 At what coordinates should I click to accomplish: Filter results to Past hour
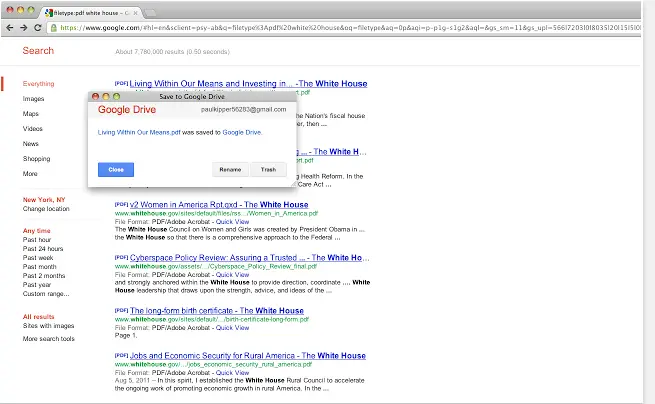pyautogui.click(x=37, y=240)
